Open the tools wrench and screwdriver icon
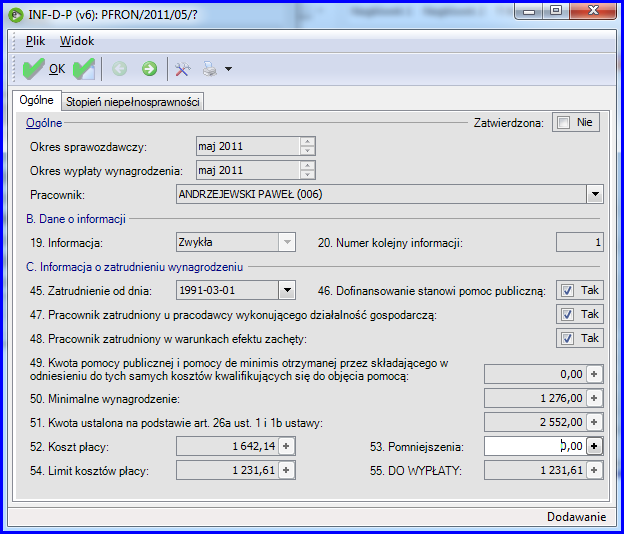624x534 pixels. [x=183, y=69]
